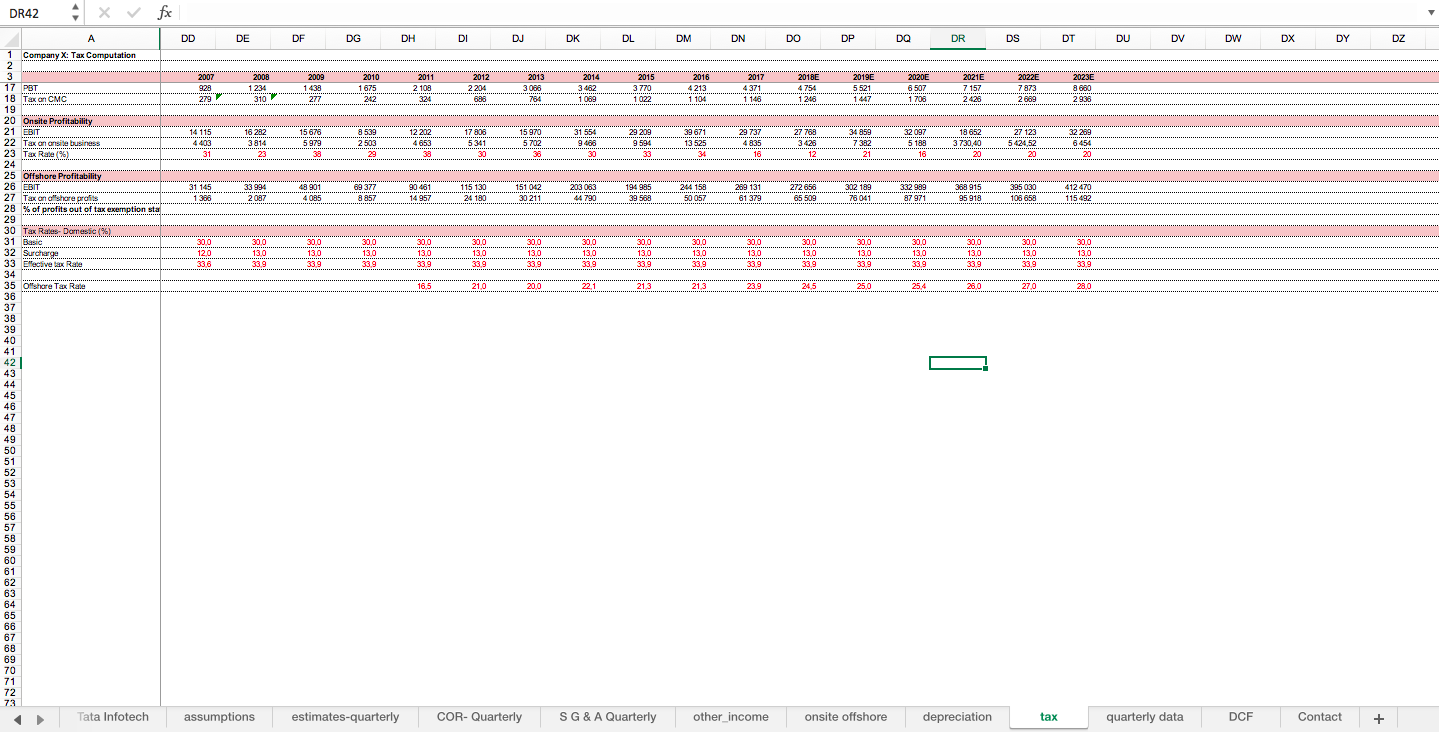Click the Insert Function (fx) icon

(164, 13)
